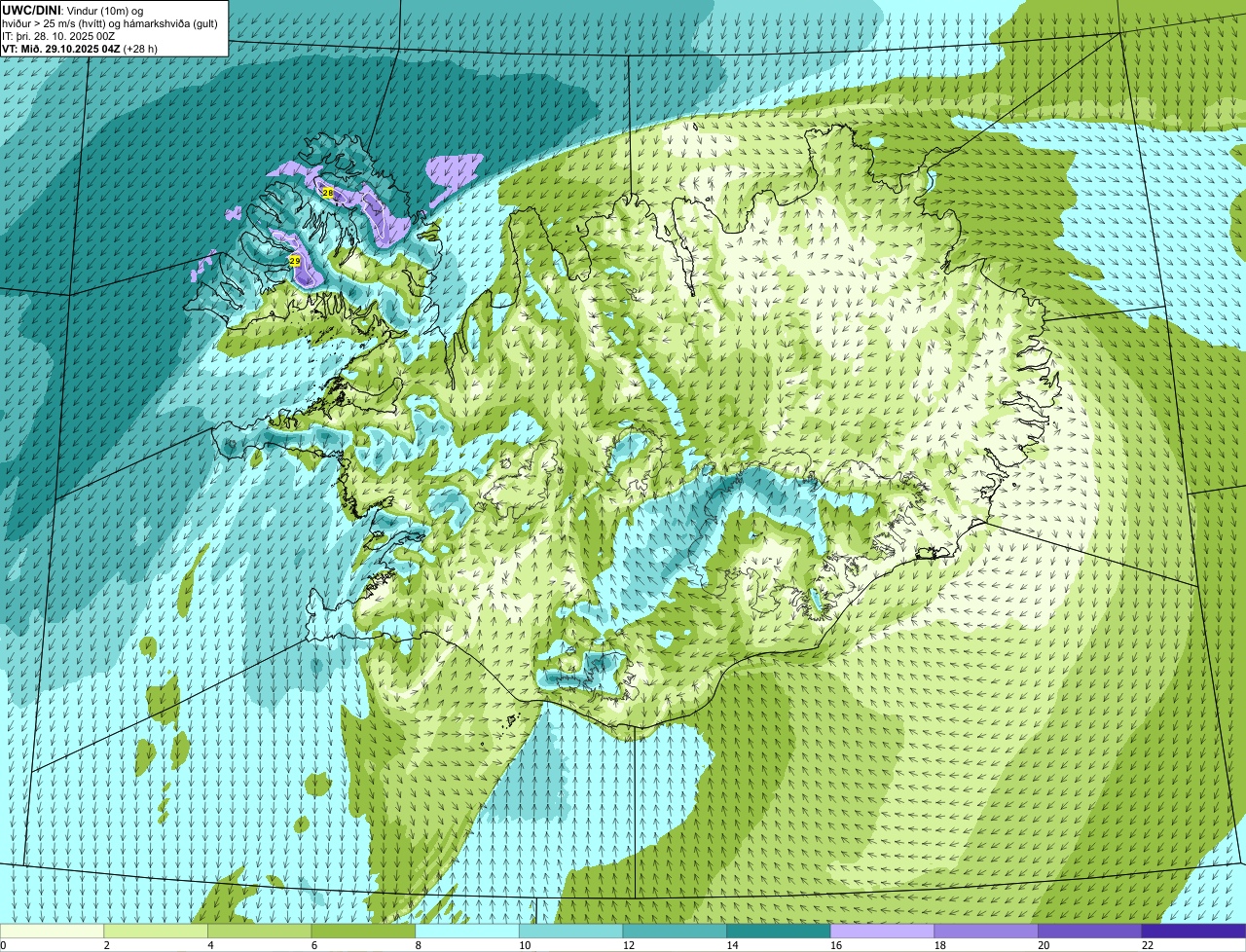Select the 4–6 m/s legend color swatch

260,931
